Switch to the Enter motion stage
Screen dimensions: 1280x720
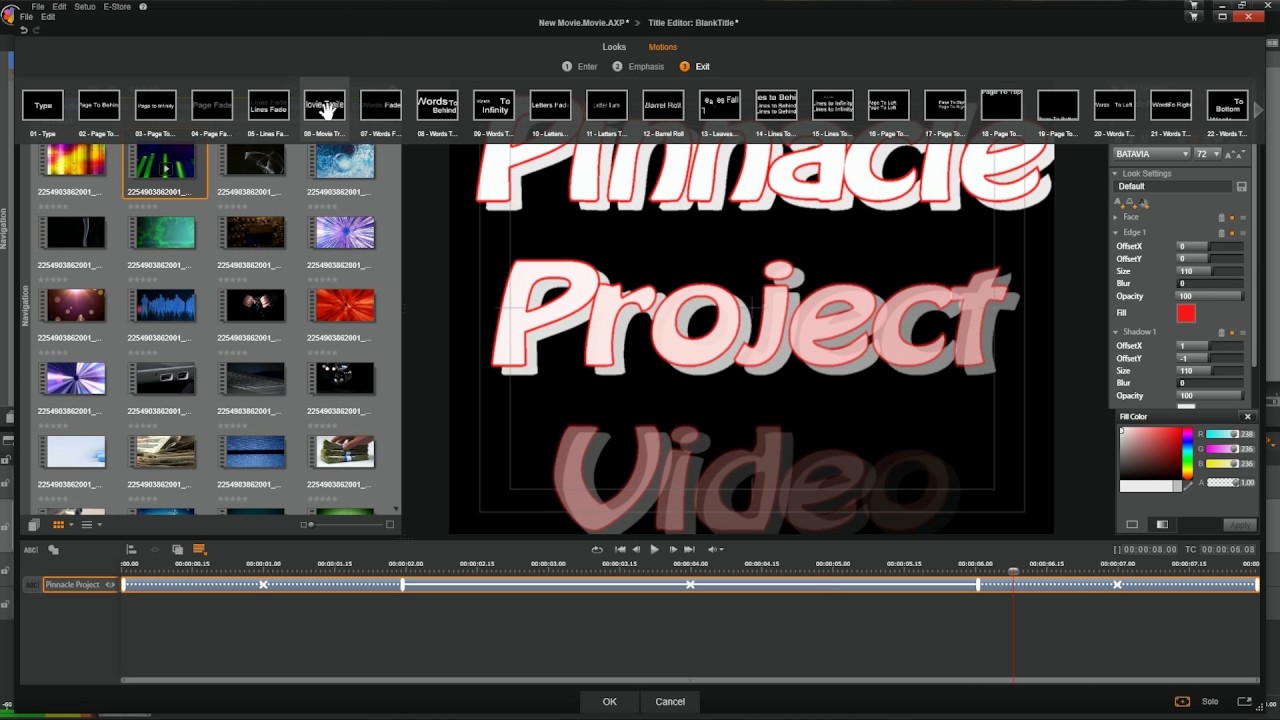(580, 67)
